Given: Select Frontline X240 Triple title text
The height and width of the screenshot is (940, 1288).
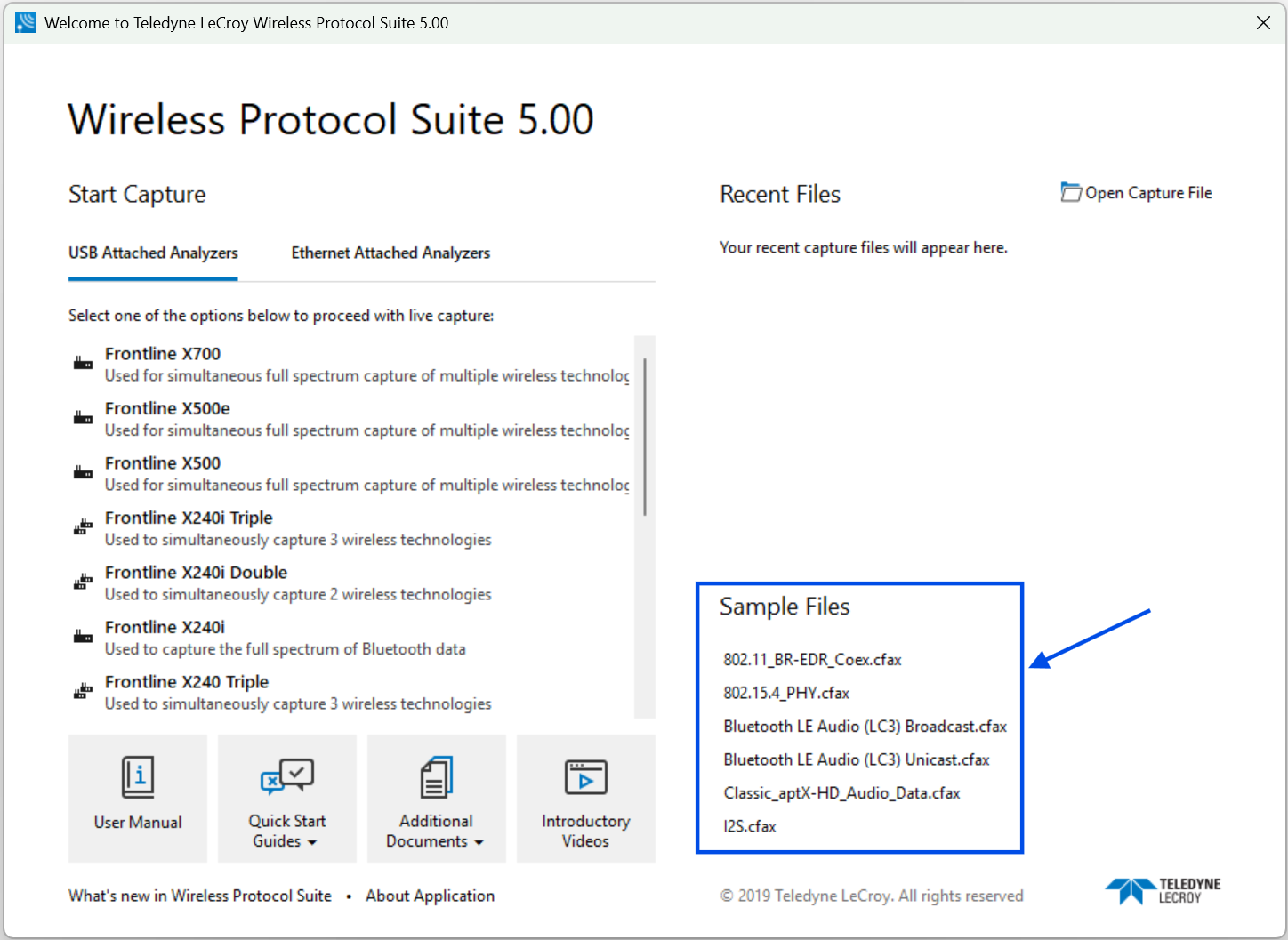Looking at the screenshot, I should pos(187,682).
